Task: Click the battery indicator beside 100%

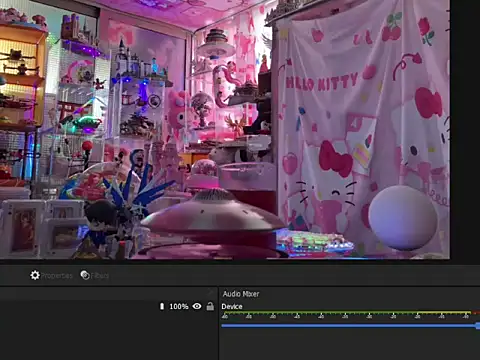Action: coord(162,306)
